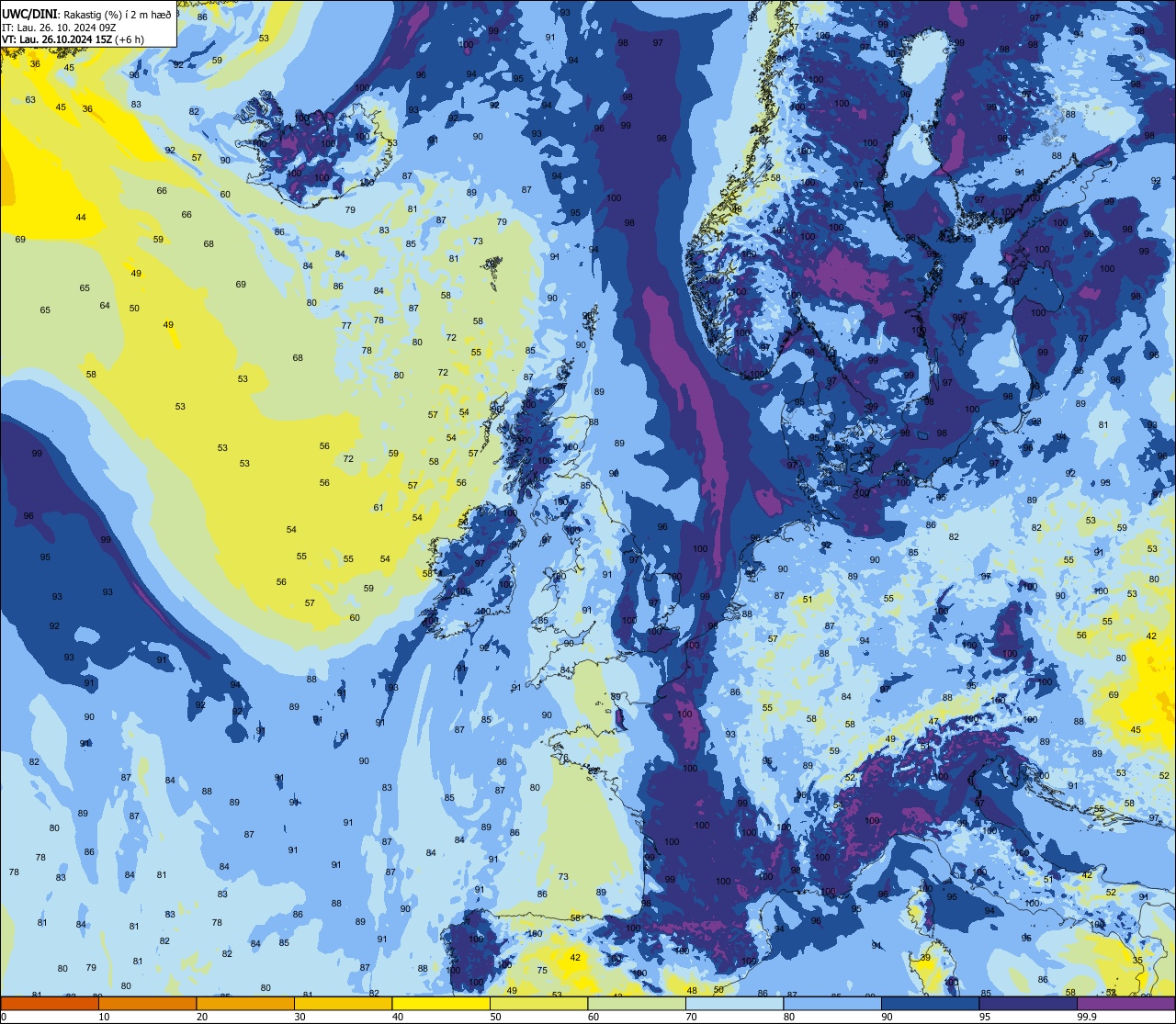Screen dimensions: 1176x1024
Task: Click the 40–50% bright yellow legend segment
Action: tap(441, 1003)
